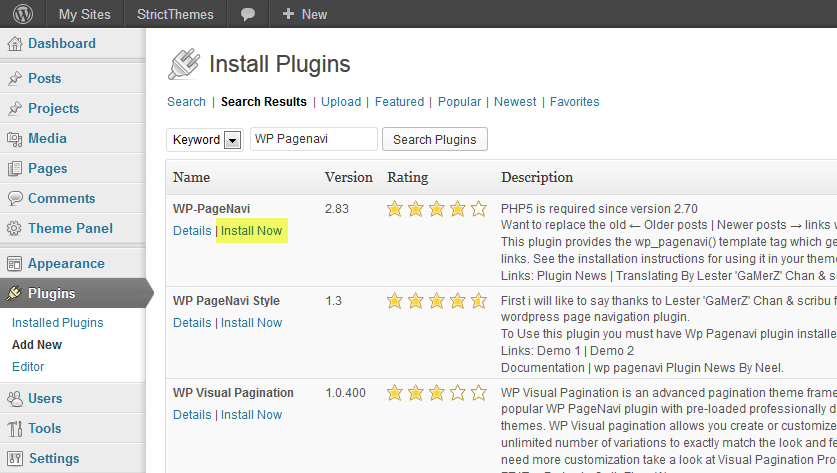Open the Popular plugins tab

point(459,102)
